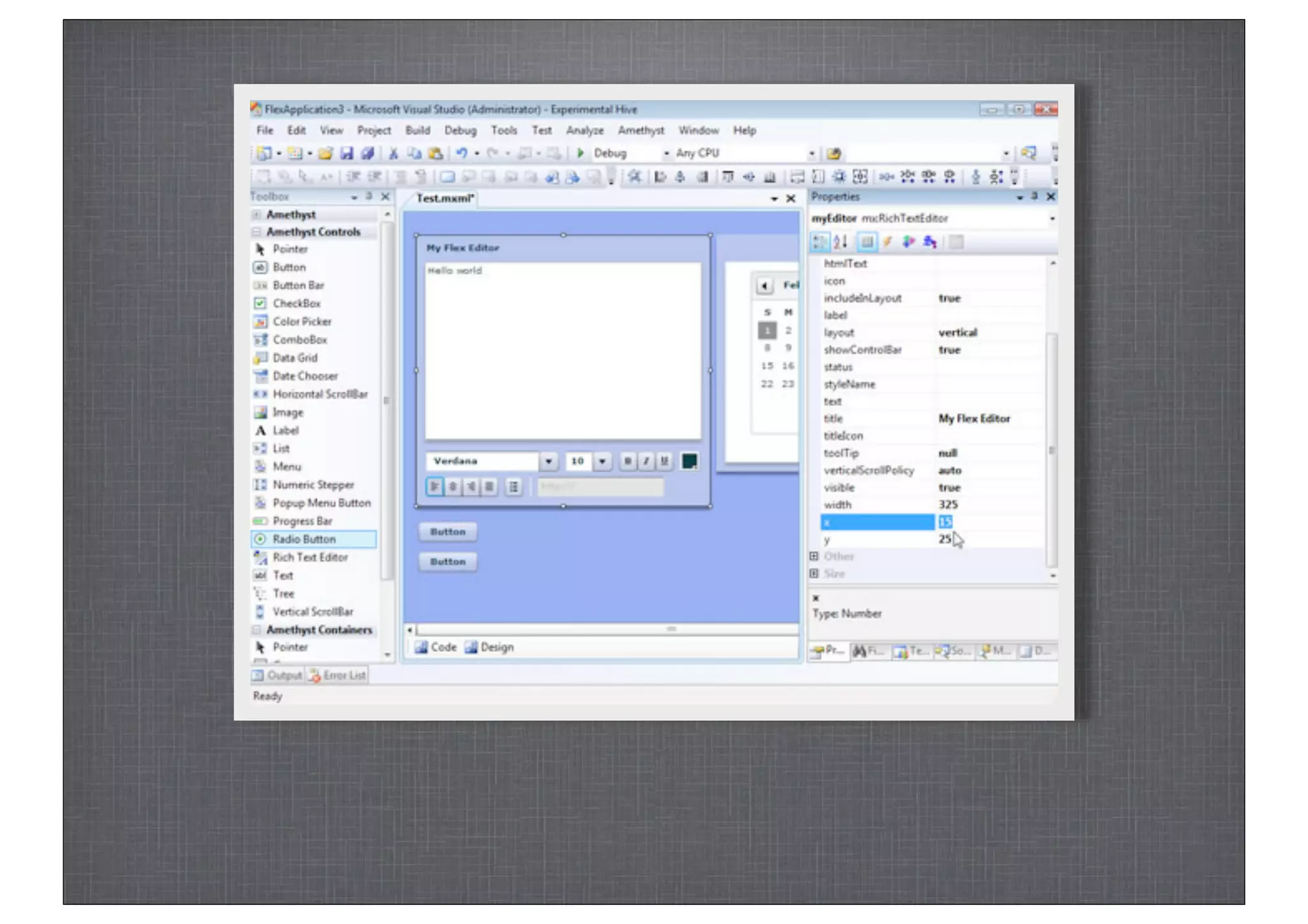Open the font size 10 dropdown
The width and height of the screenshot is (1308, 924).
pos(602,461)
